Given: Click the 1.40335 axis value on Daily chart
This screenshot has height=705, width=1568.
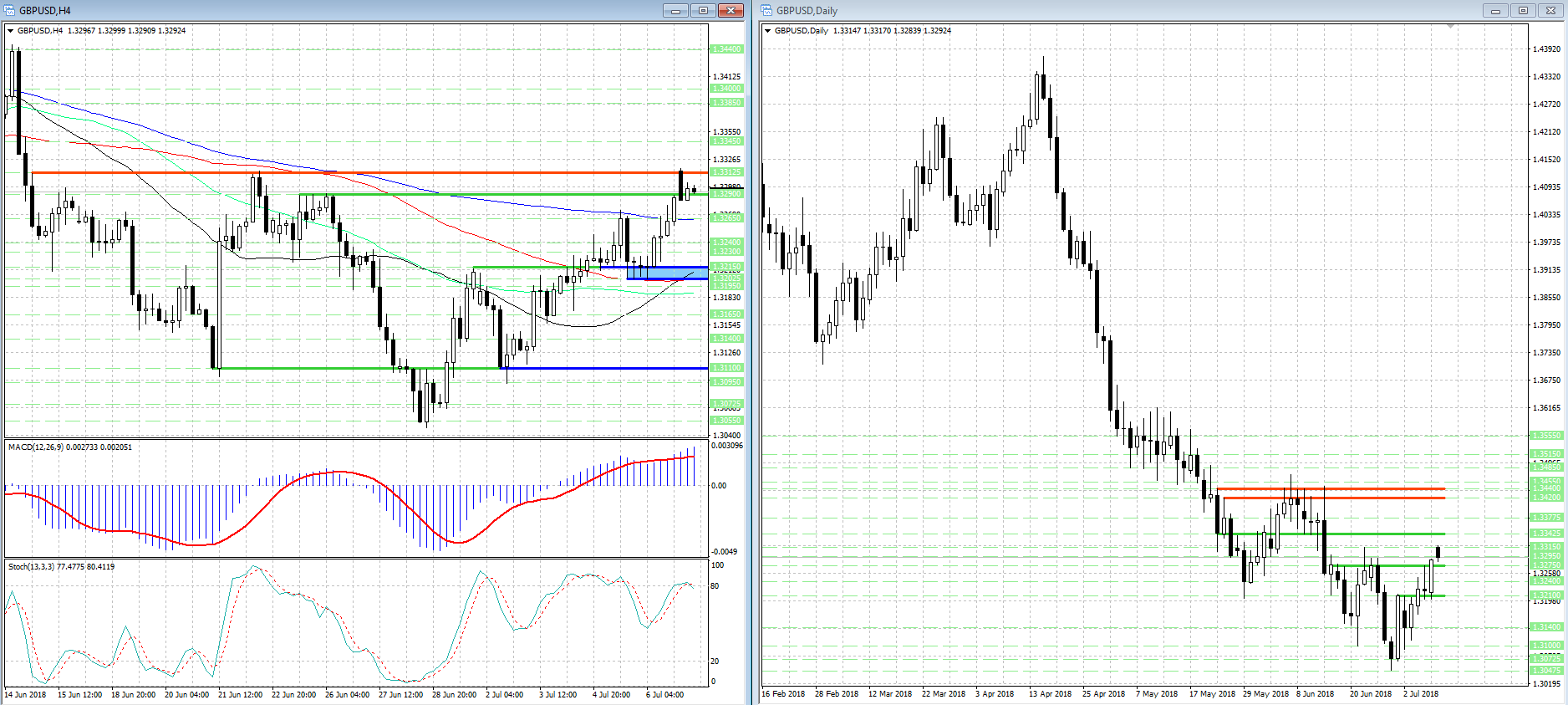Looking at the screenshot, I should (1546, 215).
